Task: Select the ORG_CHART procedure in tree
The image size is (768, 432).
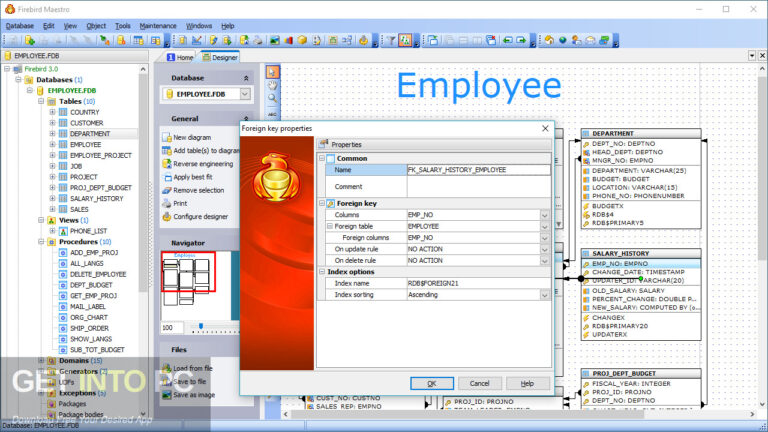Action: (x=89, y=317)
